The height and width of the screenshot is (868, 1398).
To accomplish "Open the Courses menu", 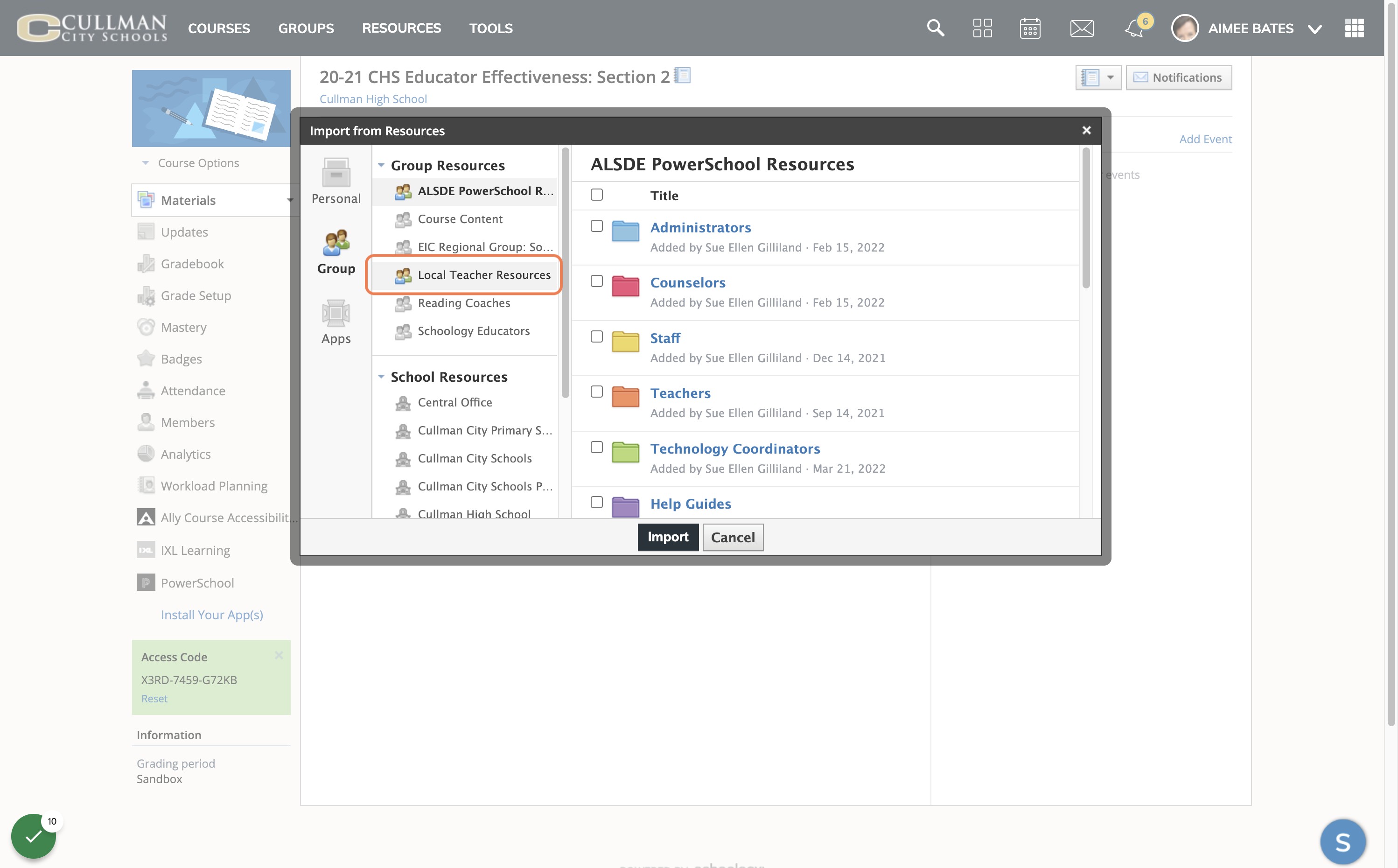I will (219, 28).
